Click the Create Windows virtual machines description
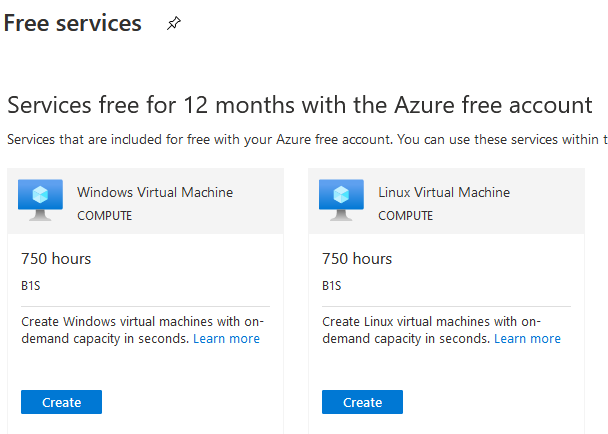The width and height of the screenshot is (608, 434). 143,330
